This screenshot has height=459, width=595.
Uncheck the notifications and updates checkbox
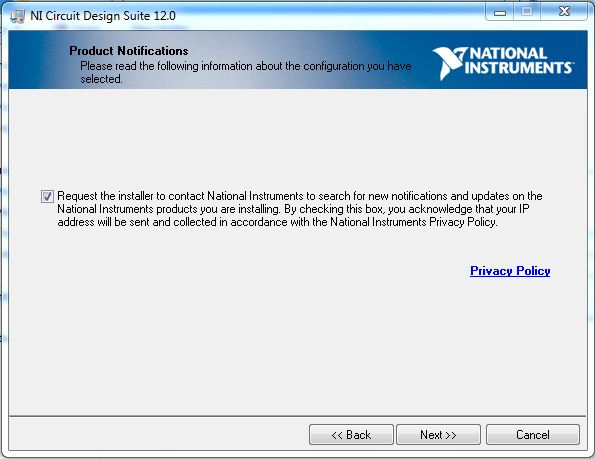click(47, 196)
